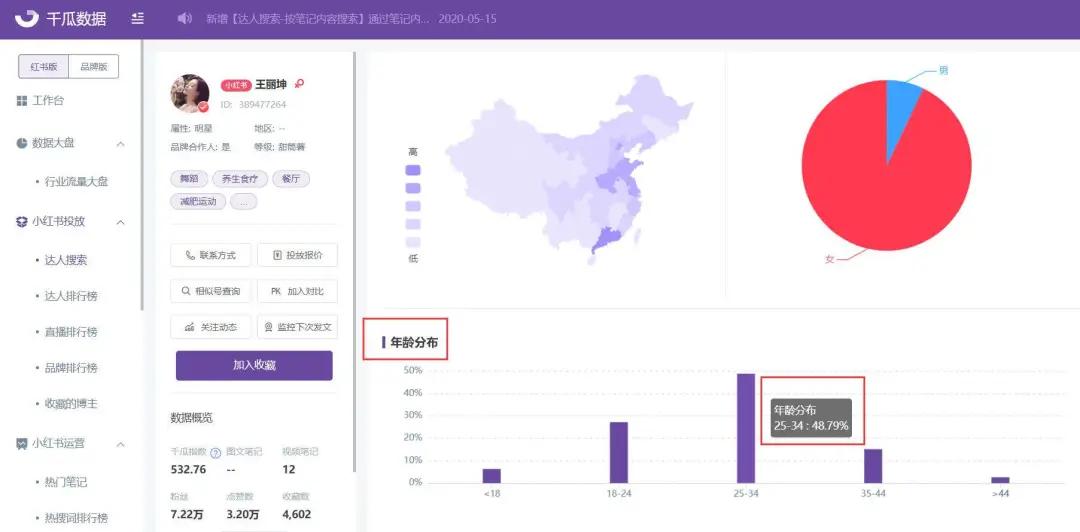Click the announcement speaker icon

pyautogui.click(x=184, y=19)
